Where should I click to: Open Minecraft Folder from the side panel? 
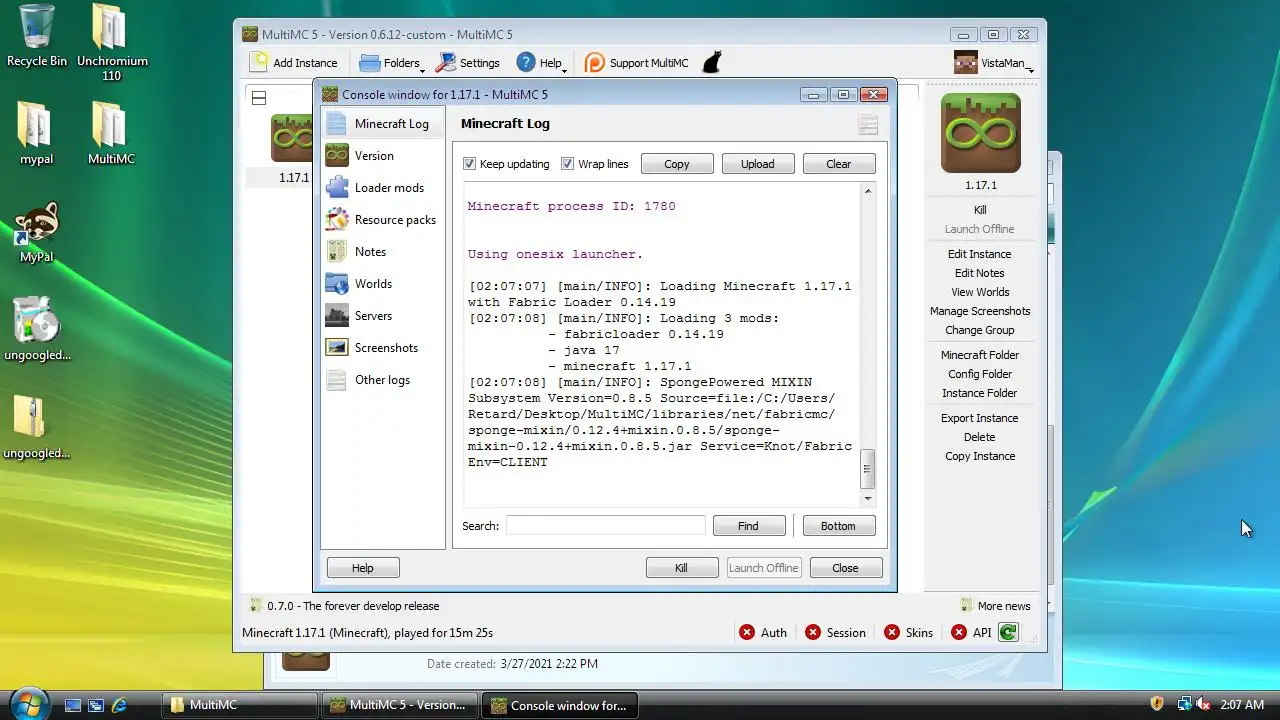[x=980, y=355]
